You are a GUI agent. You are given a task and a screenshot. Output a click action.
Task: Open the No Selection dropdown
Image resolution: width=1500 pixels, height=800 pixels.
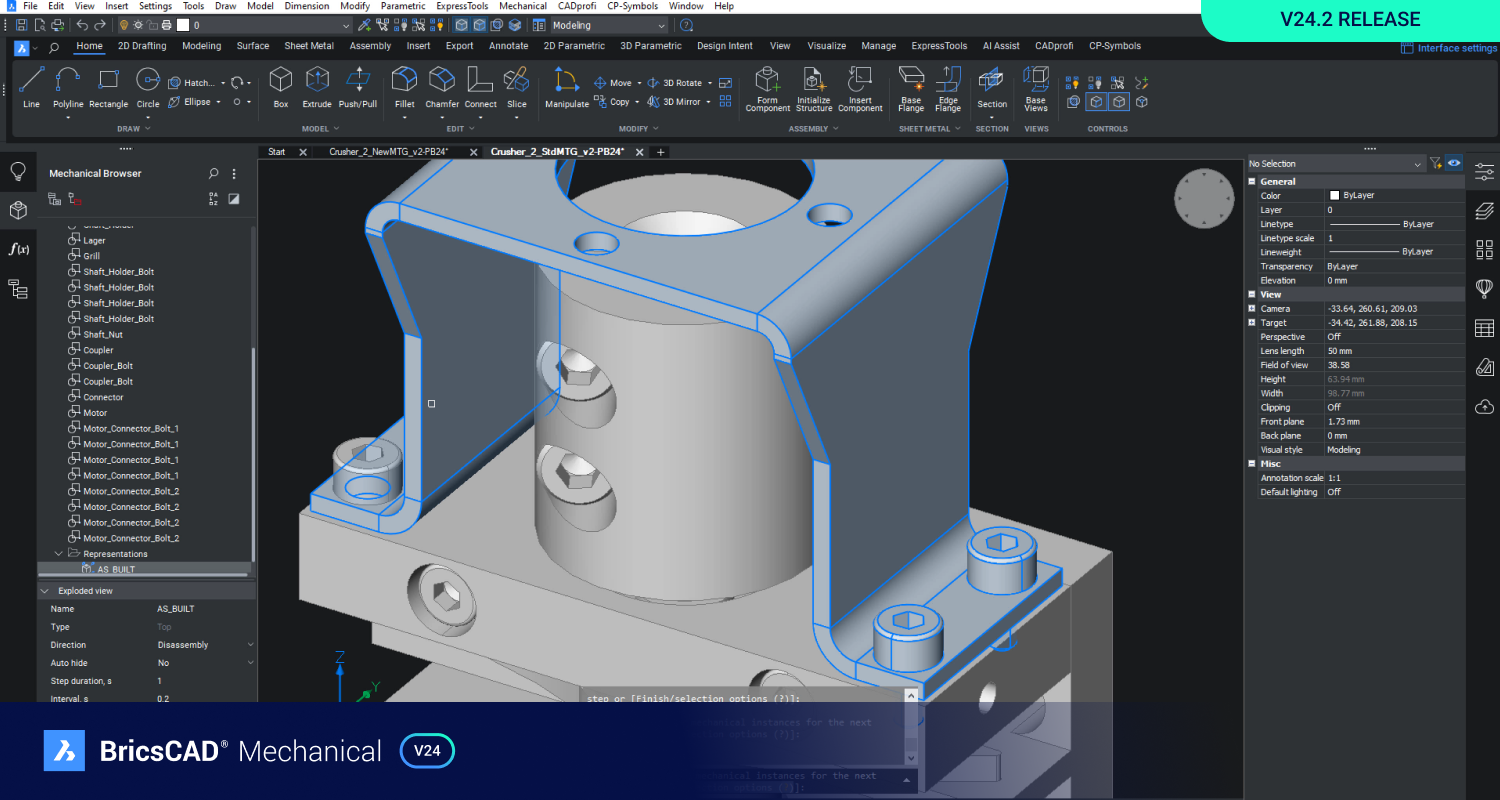click(1417, 164)
